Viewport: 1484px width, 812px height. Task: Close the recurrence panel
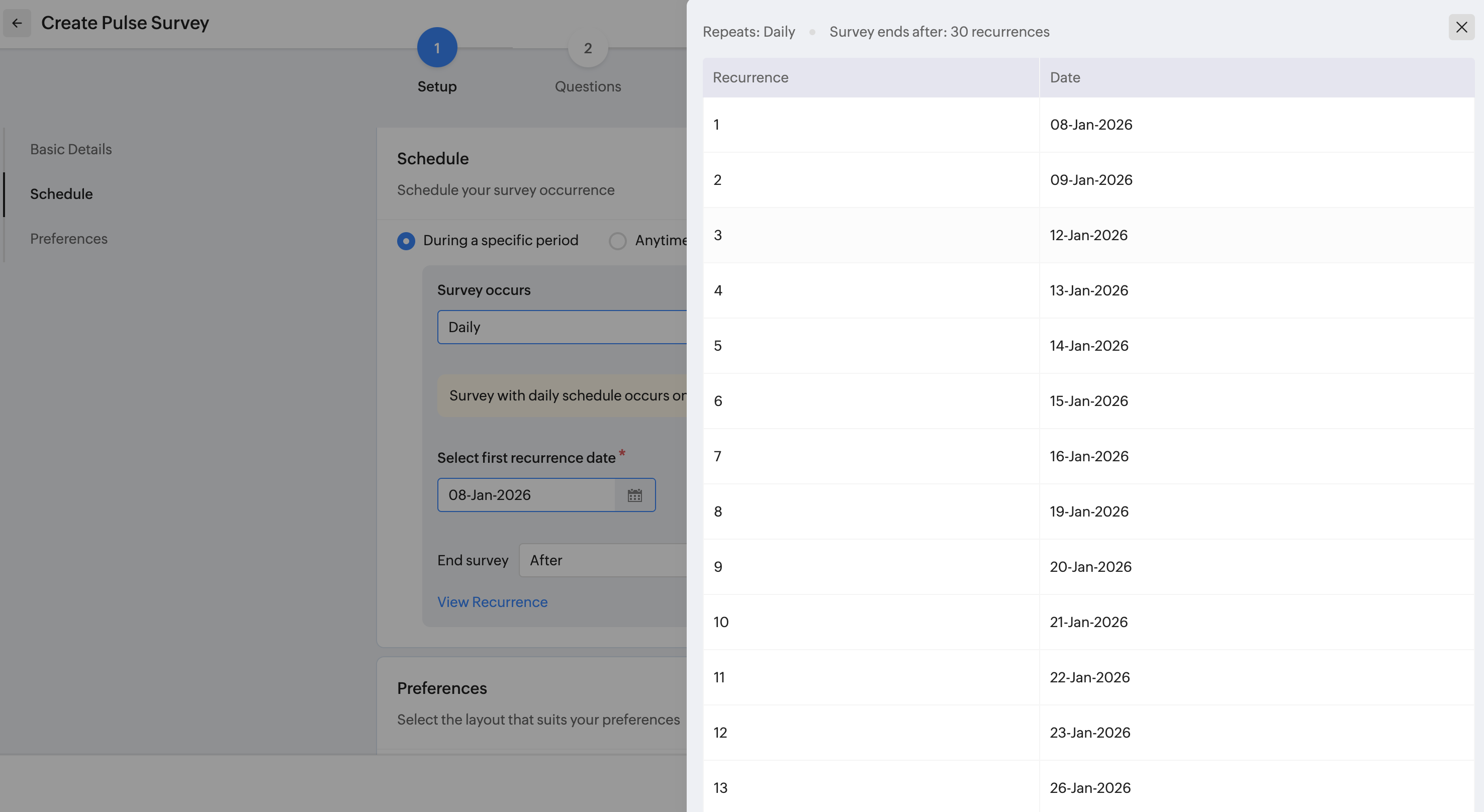pyautogui.click(x=1461, y=27)
